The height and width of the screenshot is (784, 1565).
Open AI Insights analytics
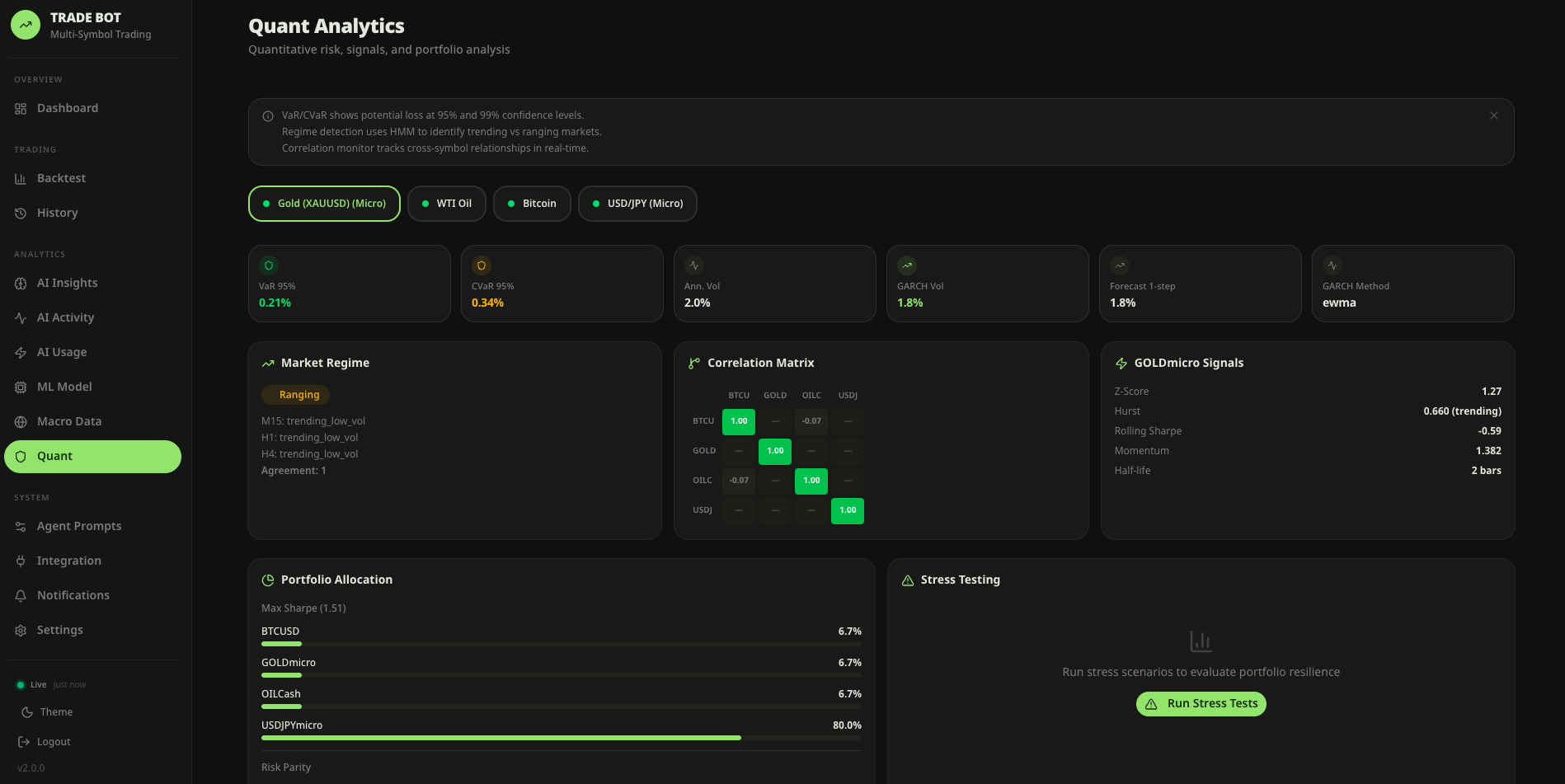pos(92,283)
